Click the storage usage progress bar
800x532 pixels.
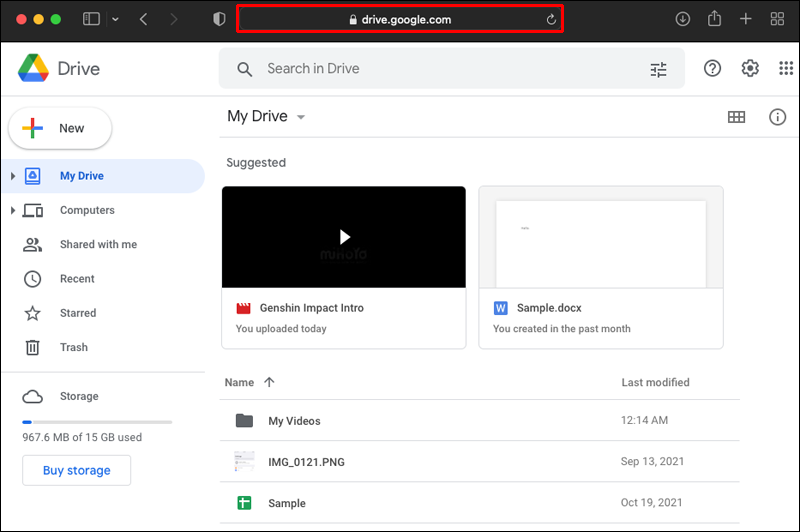tap(97, 422)
